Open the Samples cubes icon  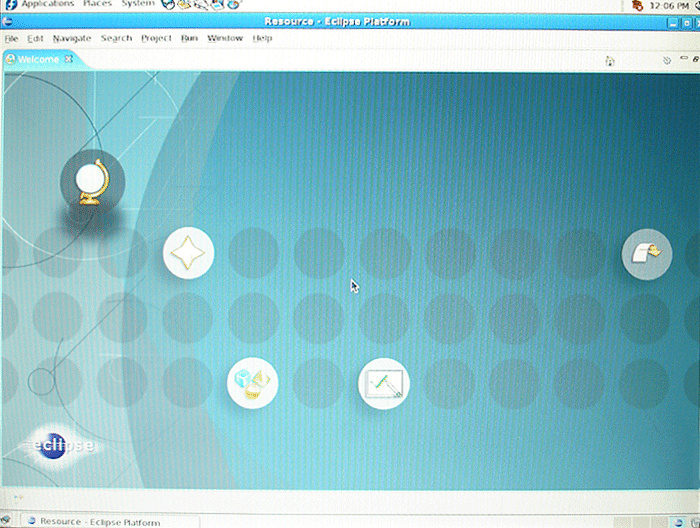click(252, 383)
